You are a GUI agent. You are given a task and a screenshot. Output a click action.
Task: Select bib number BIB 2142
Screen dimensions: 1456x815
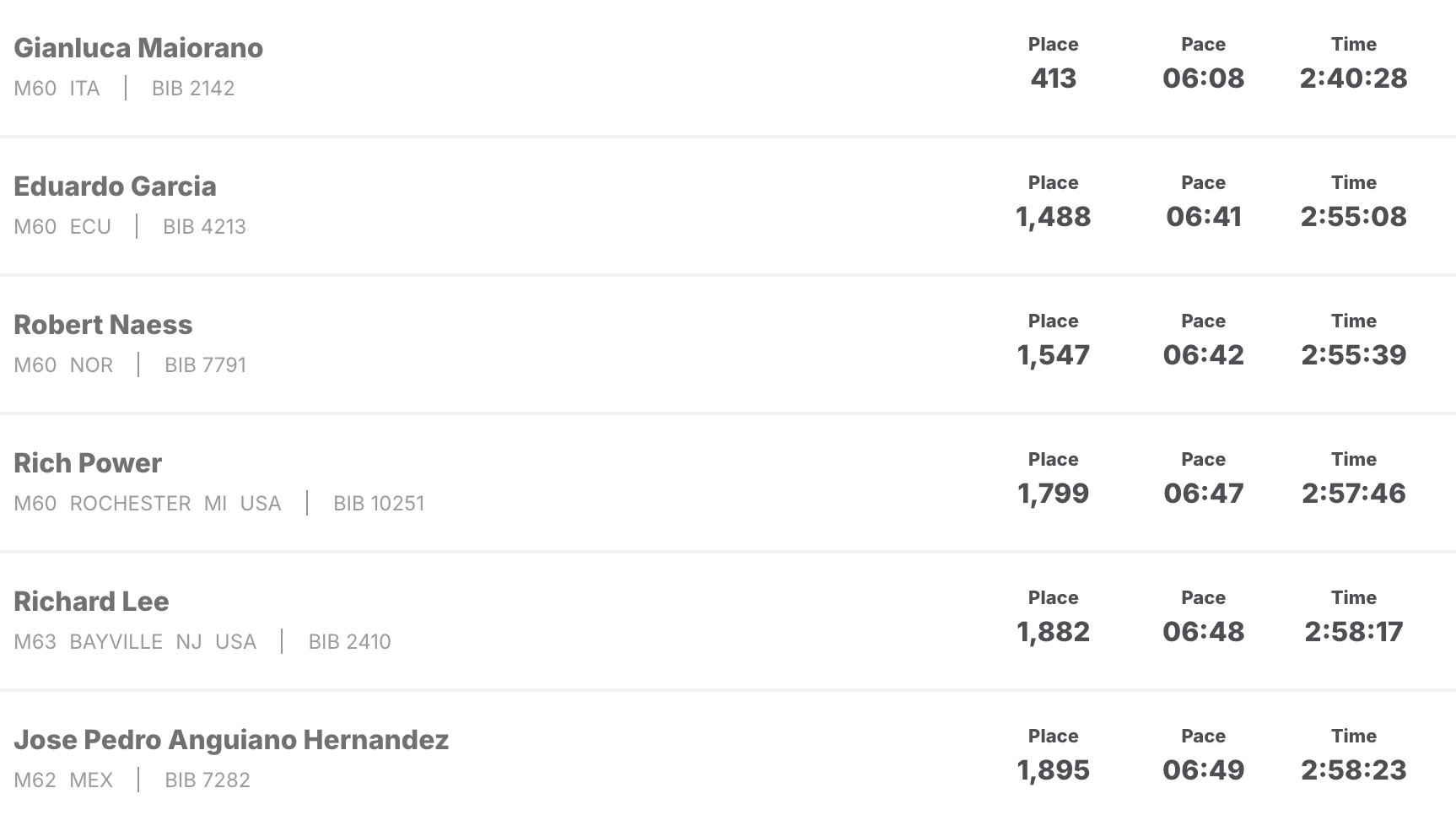[193, 89]
